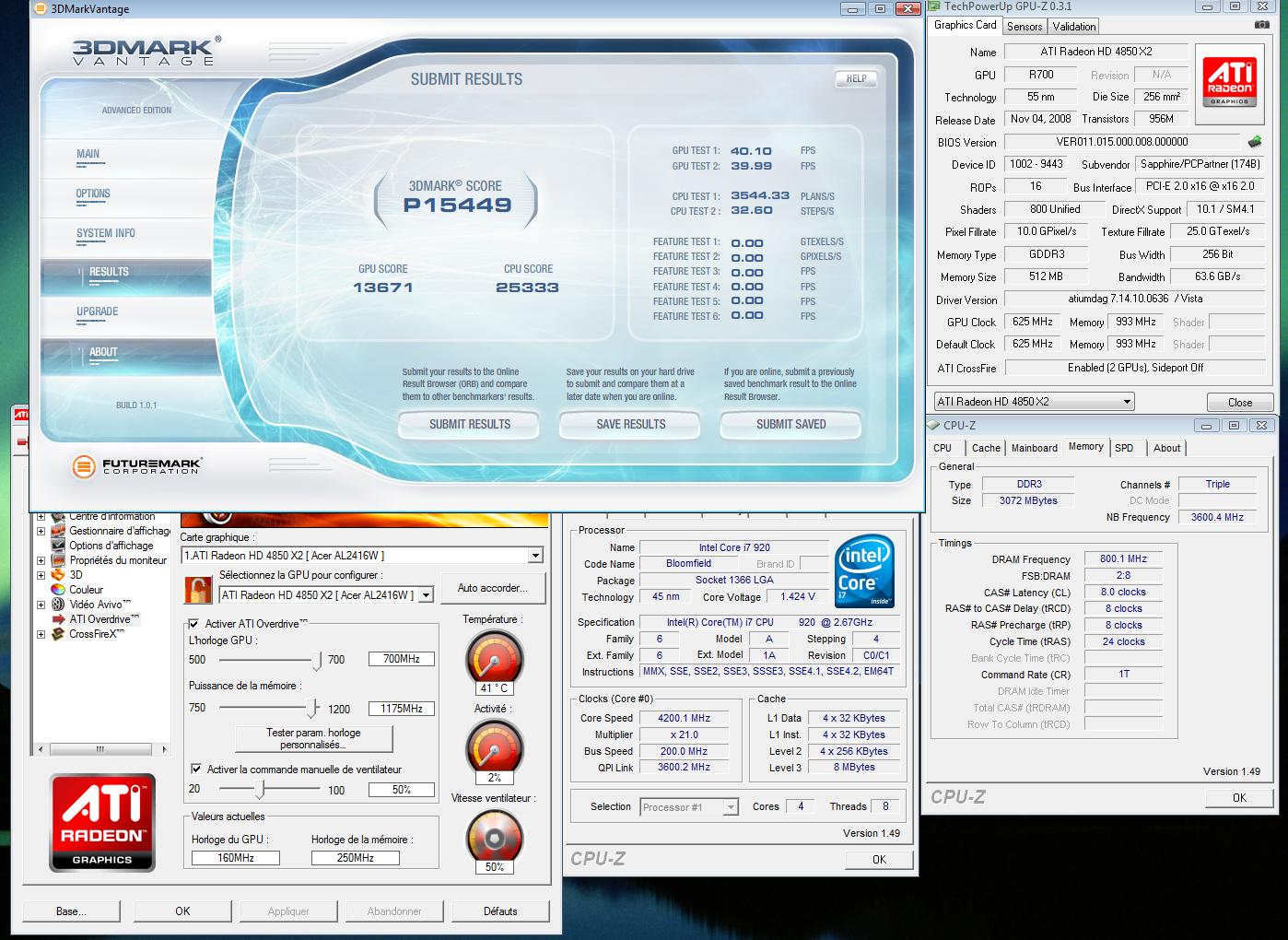Click the unlock padlock icon in Overdrive
The width and height of the screenshot is (1288, 940).
click(x=197, y=589)
